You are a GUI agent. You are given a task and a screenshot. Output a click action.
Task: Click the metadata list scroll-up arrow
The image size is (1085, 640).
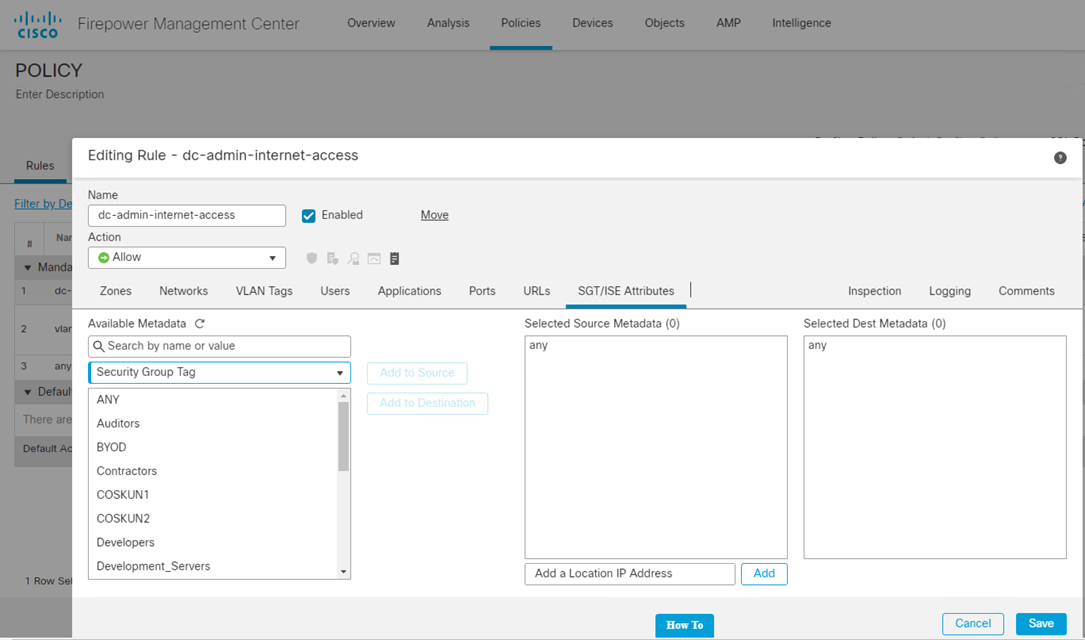343,396
